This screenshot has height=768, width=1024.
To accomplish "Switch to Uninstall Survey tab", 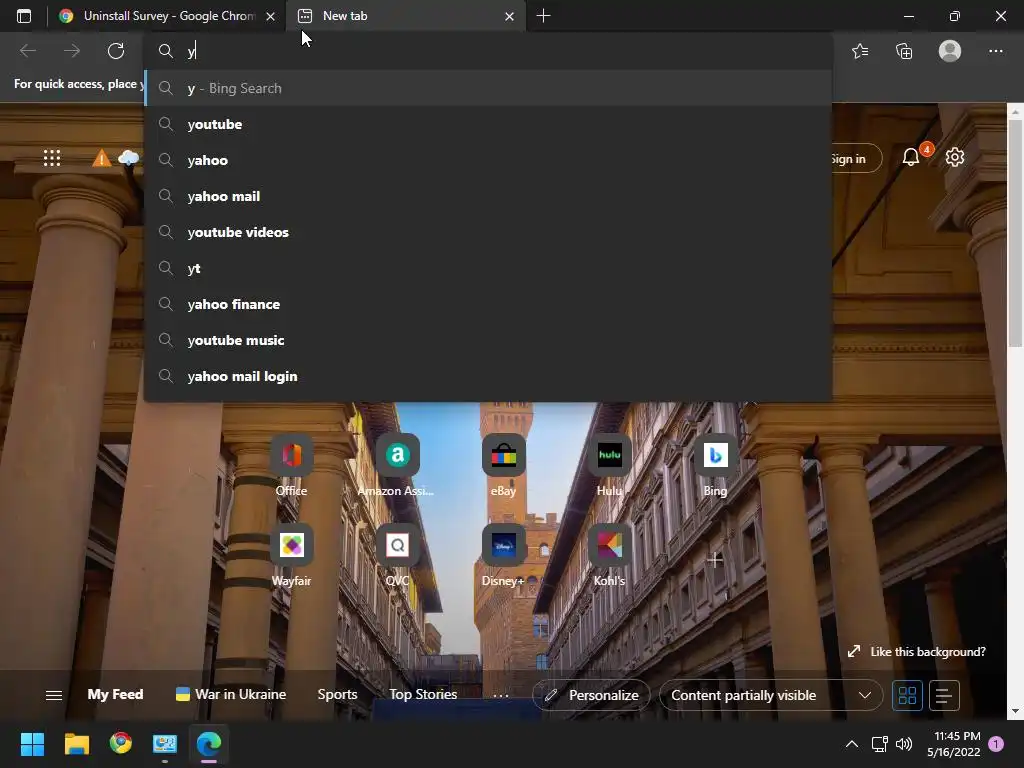I will (x=167, y=16).
